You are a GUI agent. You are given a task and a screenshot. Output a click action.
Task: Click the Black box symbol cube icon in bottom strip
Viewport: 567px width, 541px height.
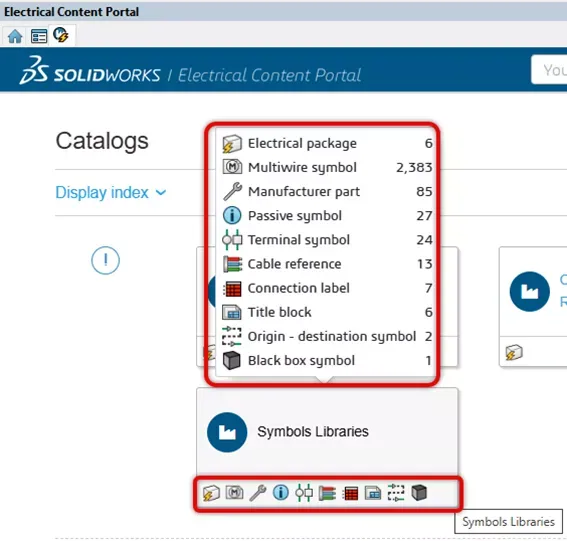click(x=419, y=493)
